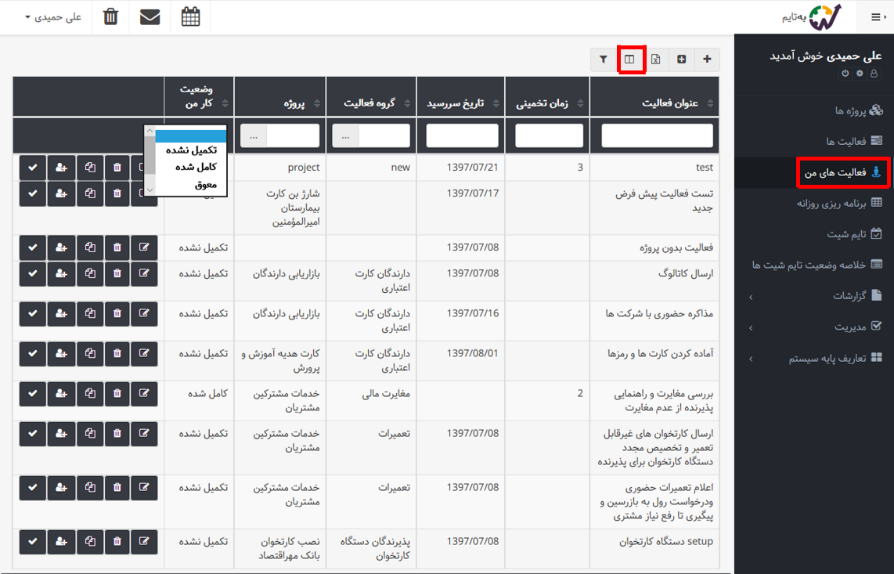894x574 pixels.
Task: Click the power logout icon under username
Action: 846,73
